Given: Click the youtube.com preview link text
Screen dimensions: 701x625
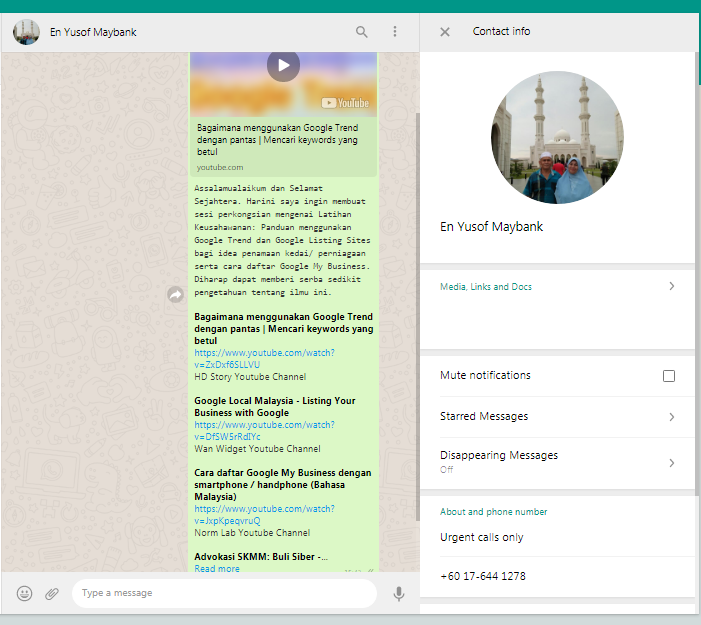Looking at the screenshot, I should [220, 167].
